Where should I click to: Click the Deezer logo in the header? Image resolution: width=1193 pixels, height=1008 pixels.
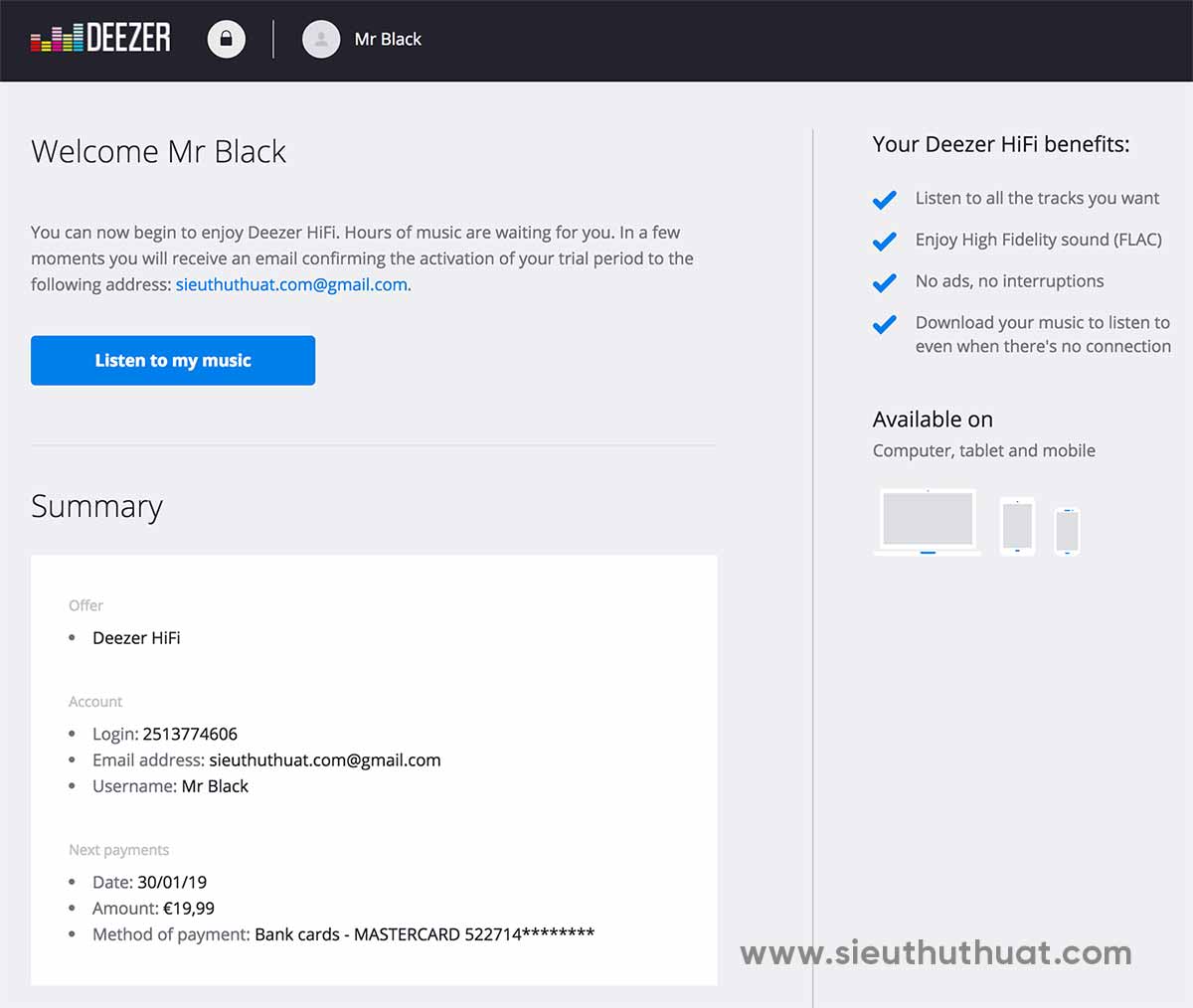(100, 39)
